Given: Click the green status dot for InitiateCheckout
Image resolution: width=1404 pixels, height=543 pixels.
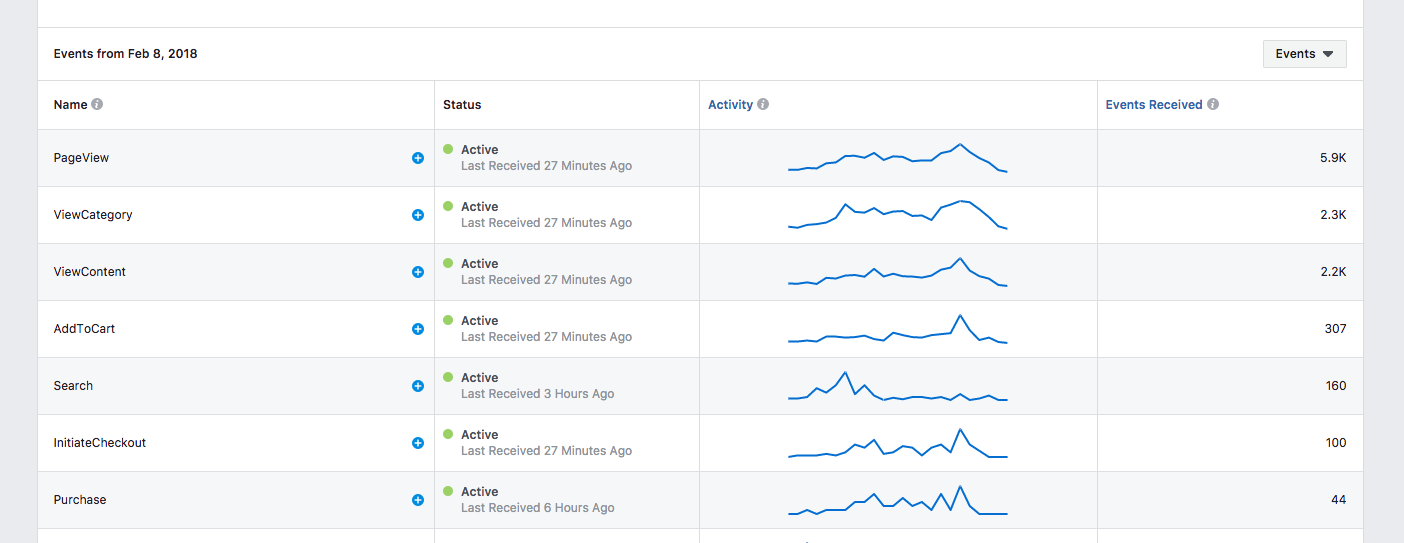Looking at the screenshot, I should click(448, 434).
